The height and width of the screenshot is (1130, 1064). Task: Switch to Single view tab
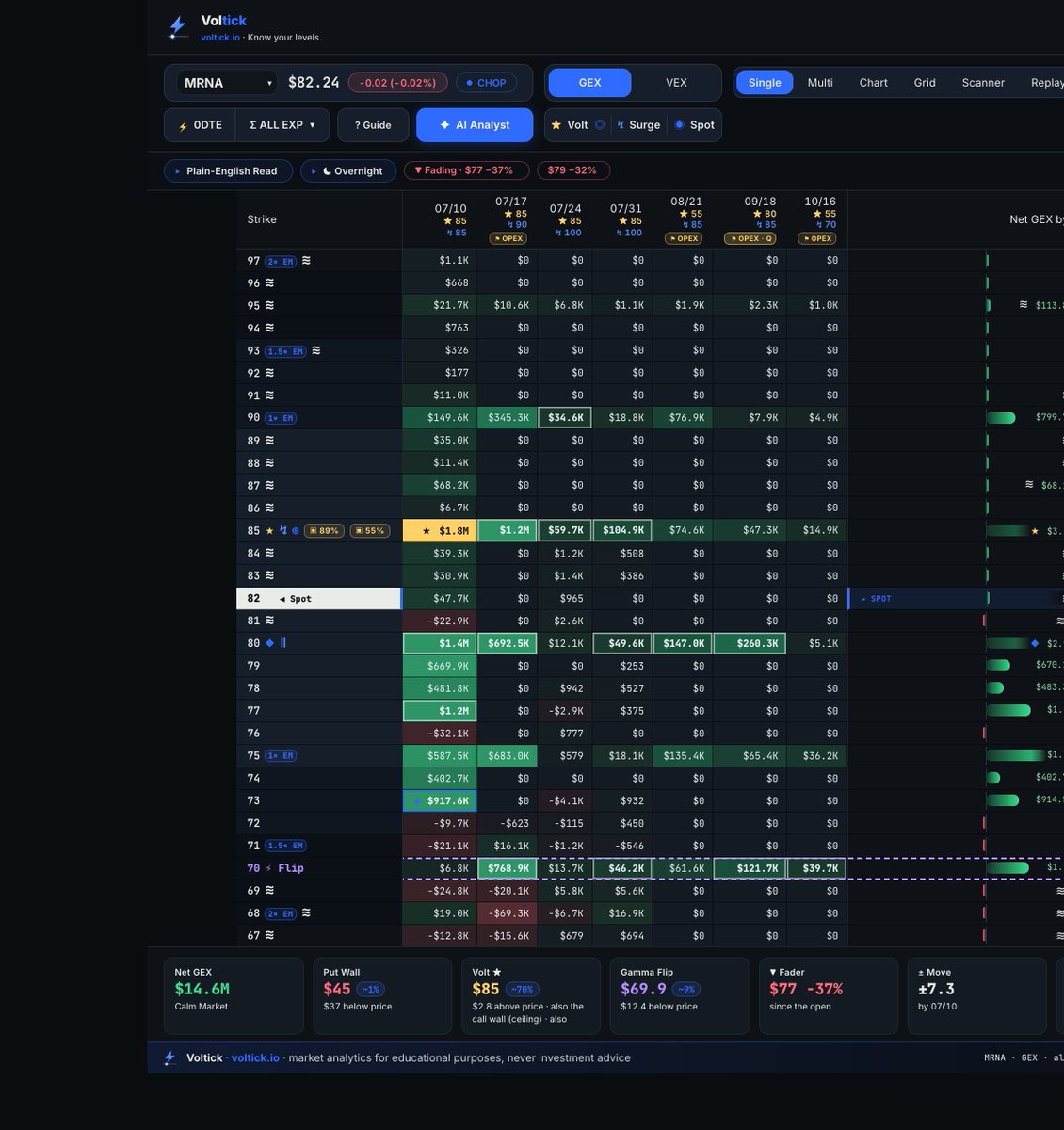point(765,83)
